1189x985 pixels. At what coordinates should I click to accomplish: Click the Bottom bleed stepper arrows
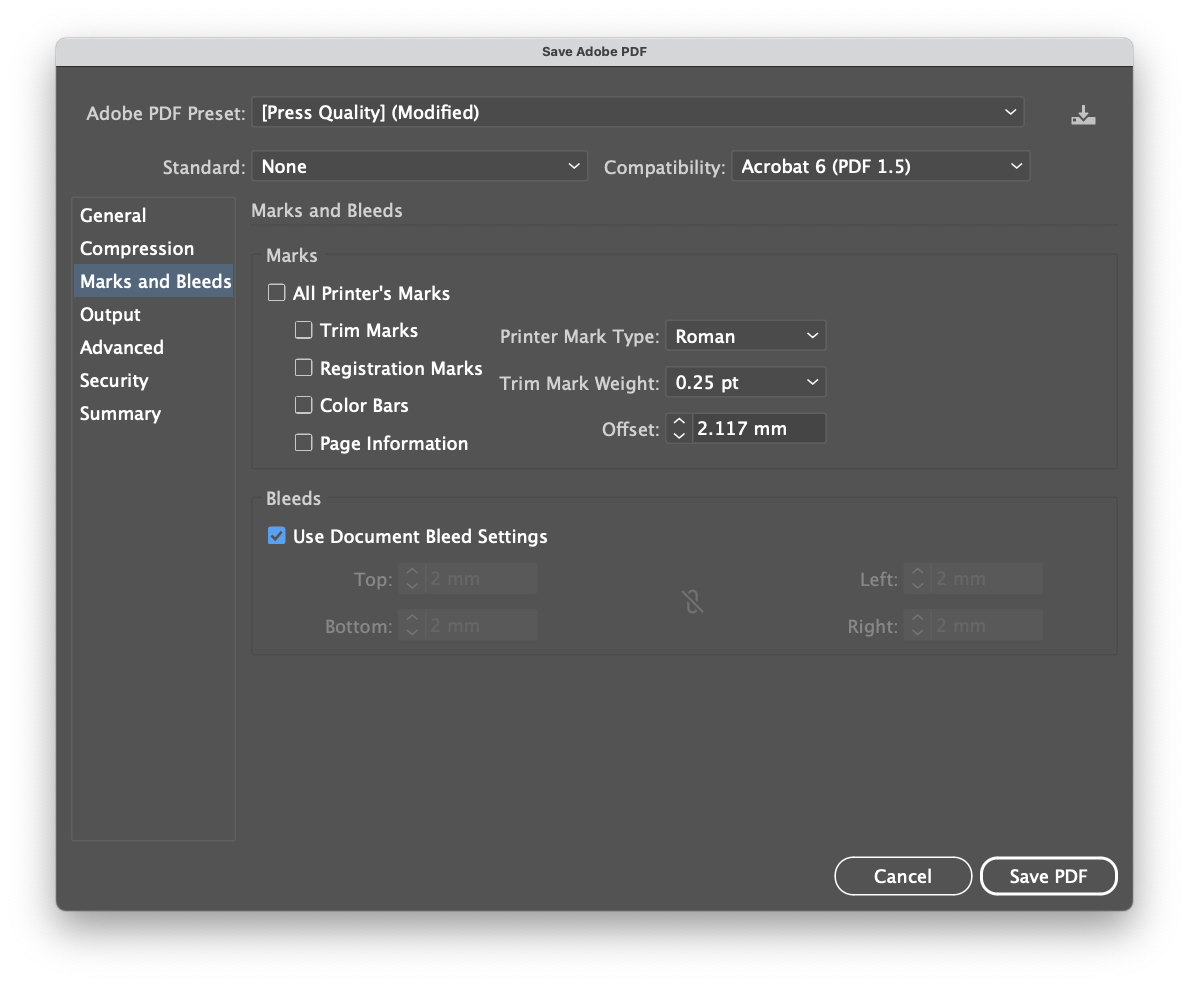(412, 626)
